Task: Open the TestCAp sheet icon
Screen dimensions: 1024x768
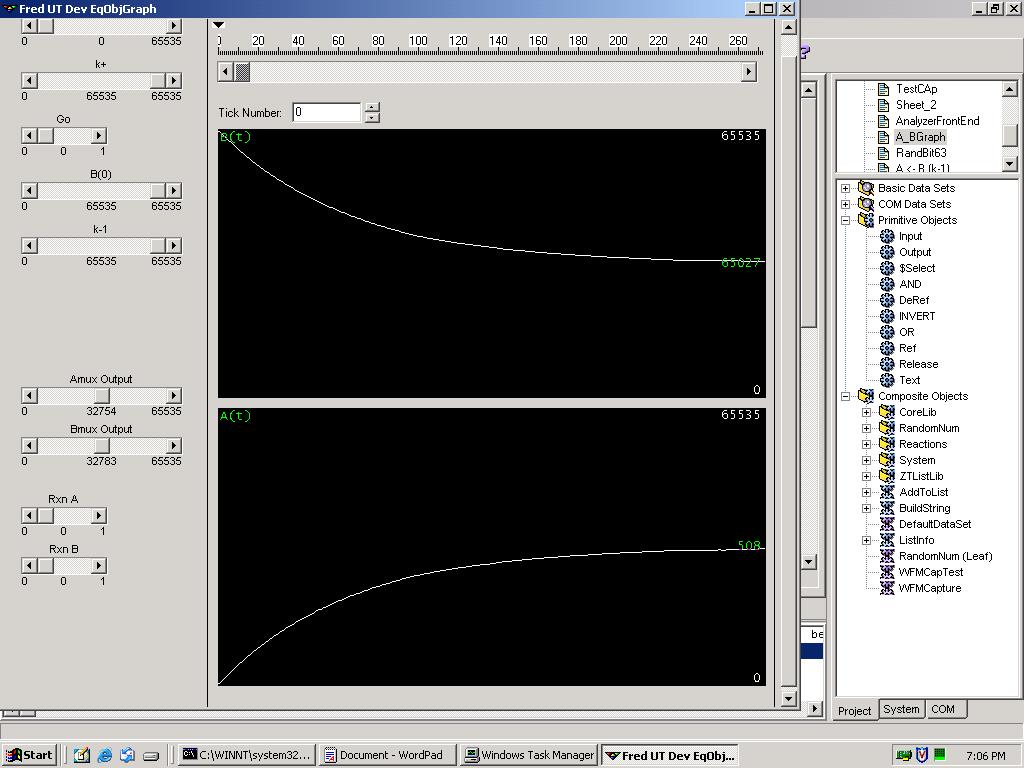Action: pos(884,89)
